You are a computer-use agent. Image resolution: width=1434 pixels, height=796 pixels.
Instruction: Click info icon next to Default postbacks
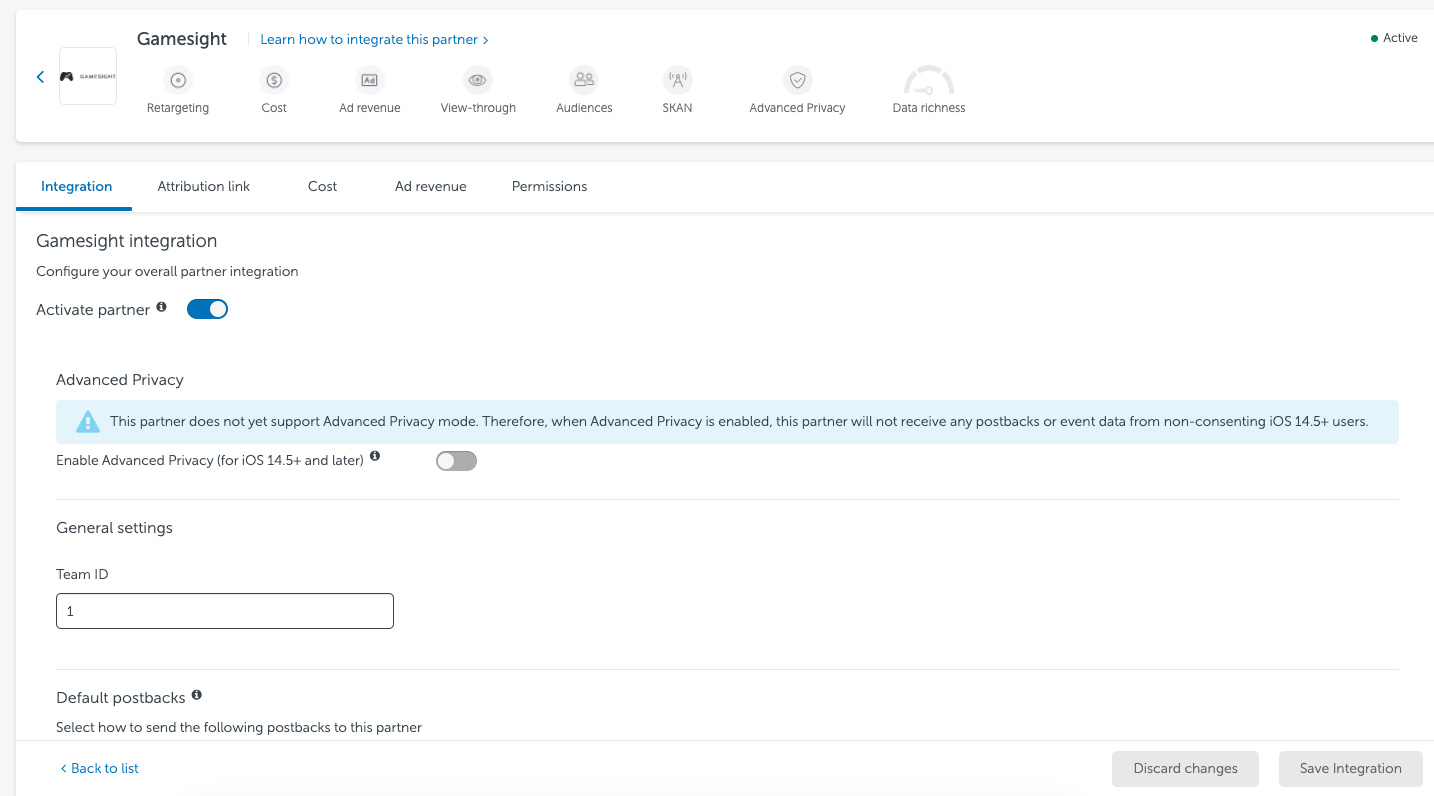pyautogui.click(x=196, y=695)
